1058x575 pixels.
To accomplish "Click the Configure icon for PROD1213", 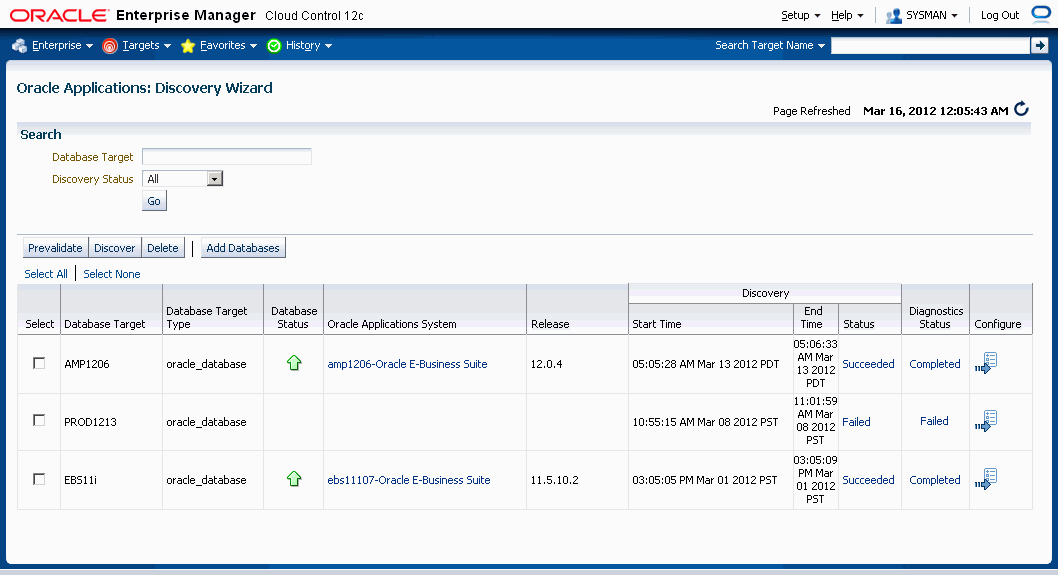I will (x=986, y=422).
